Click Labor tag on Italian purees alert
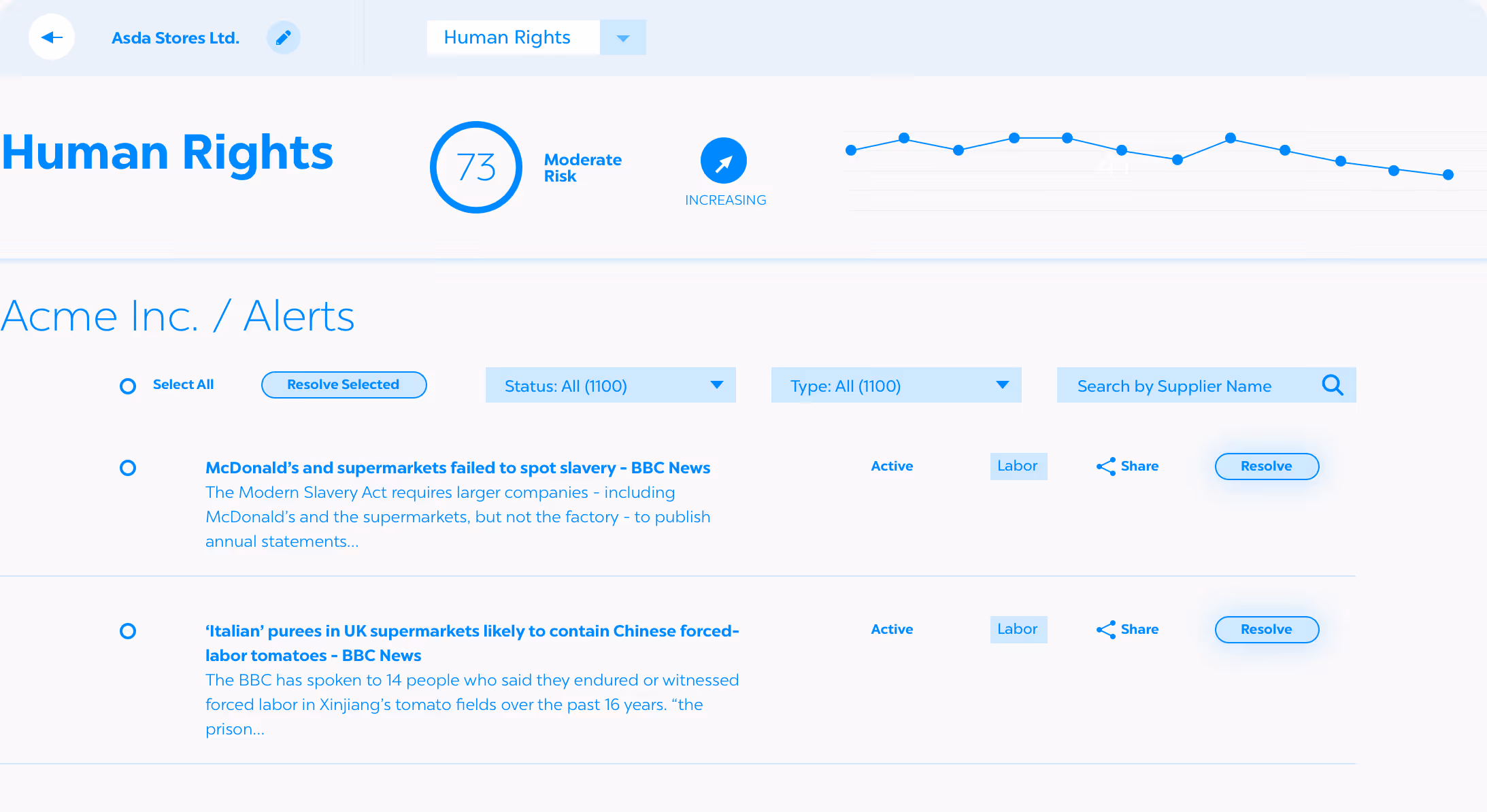 click(1018, 630)
